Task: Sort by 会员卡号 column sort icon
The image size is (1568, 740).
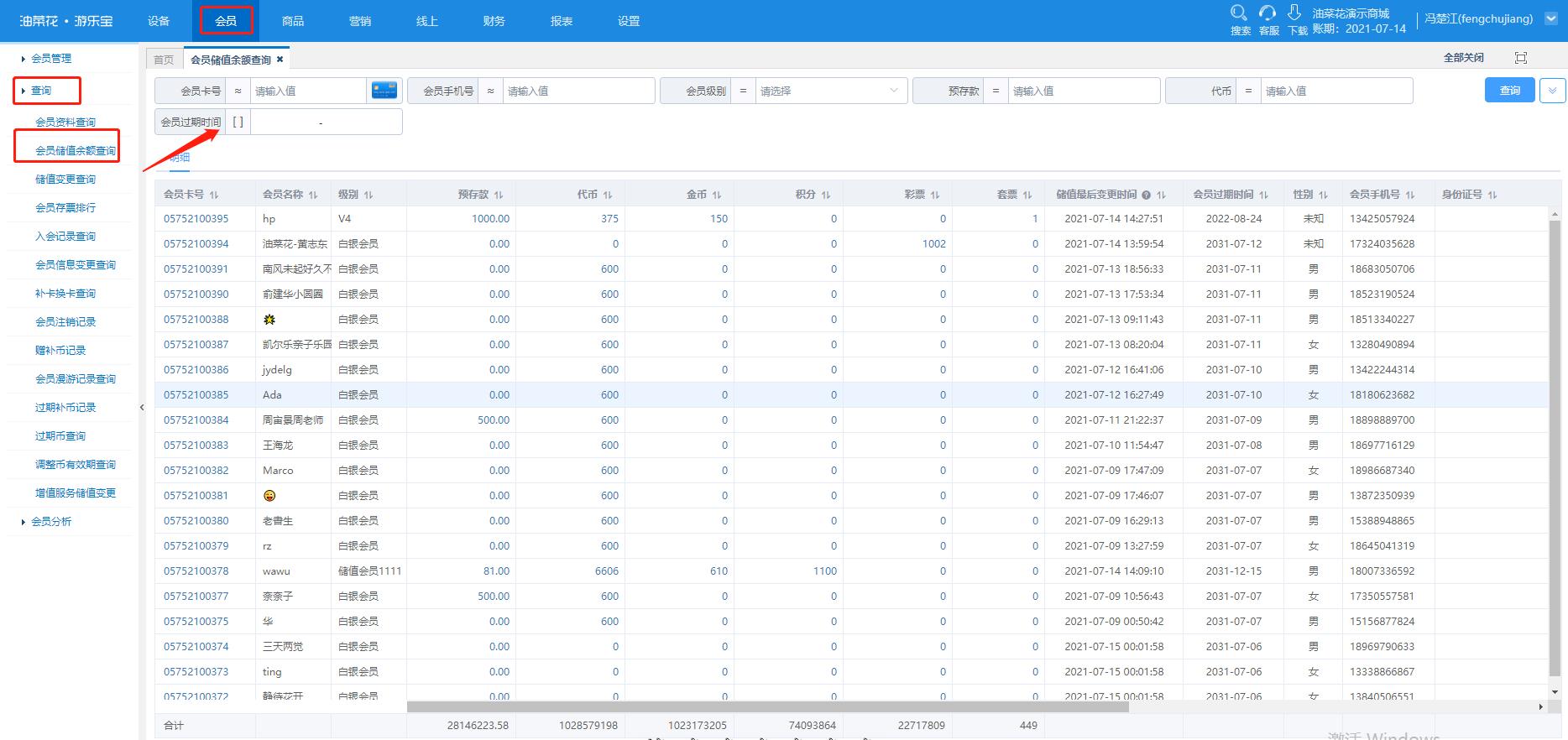Action: point(214,195)
